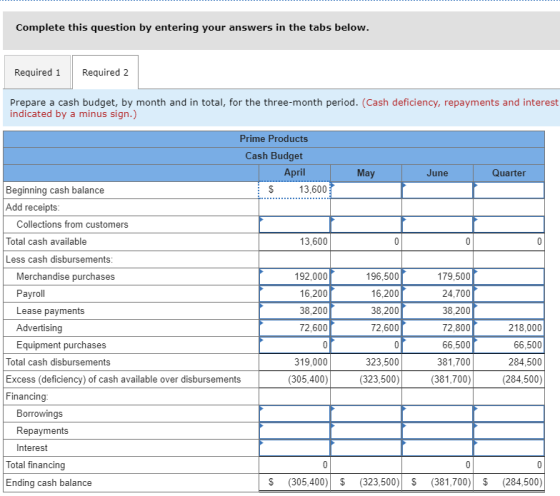The height and width of the screenshot is (496, 560).
Task: Switch to the Required 1 tab
Action: (37, 72)
